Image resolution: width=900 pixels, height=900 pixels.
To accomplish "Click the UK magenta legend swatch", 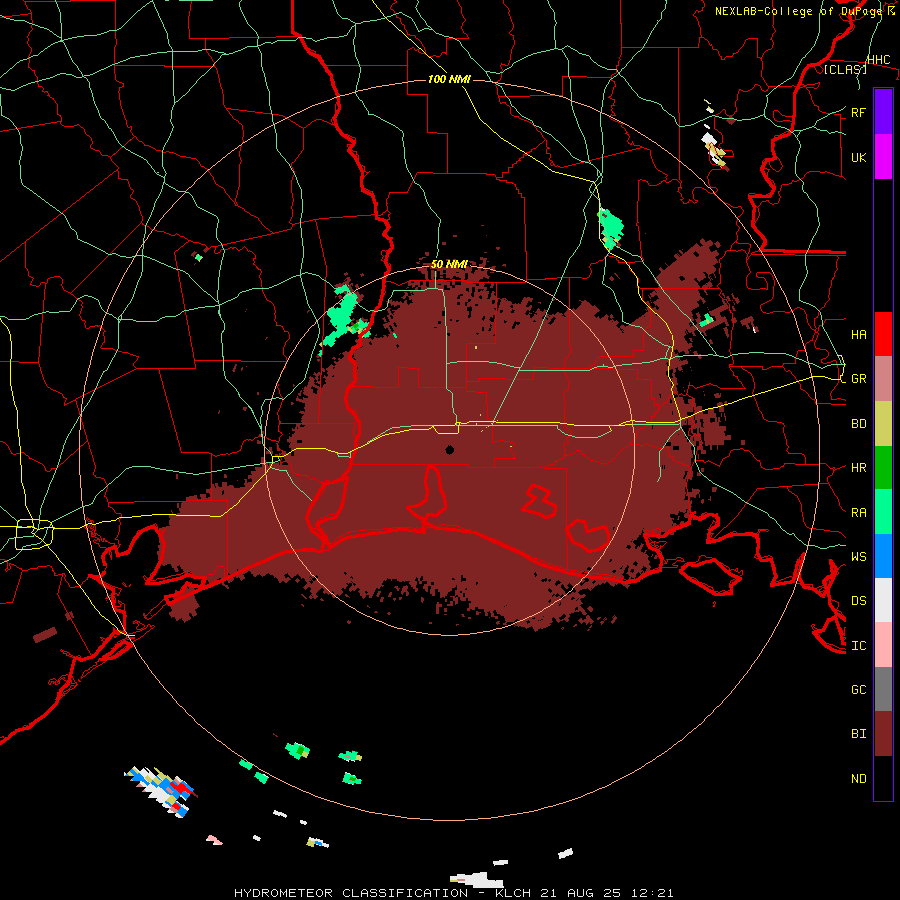I will click(x=883, y=157).
